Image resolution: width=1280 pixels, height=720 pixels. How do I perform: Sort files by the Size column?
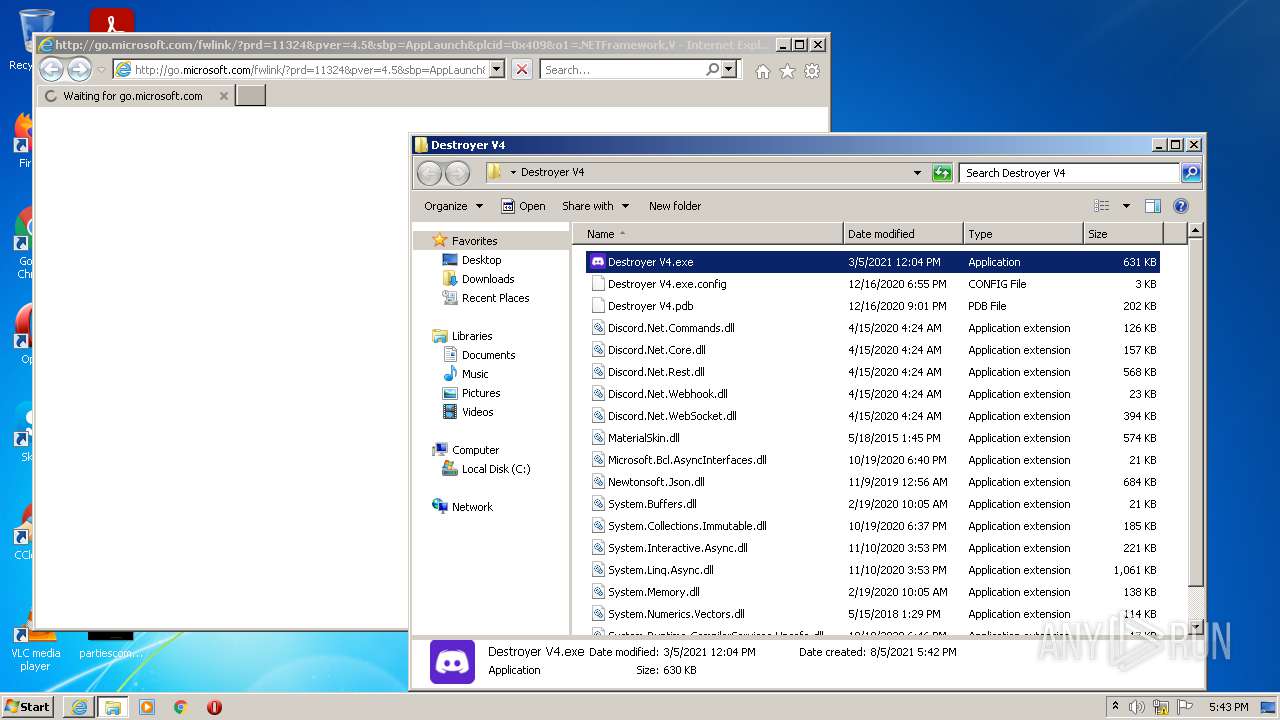pyautogui.click(x=1122, y=234)
